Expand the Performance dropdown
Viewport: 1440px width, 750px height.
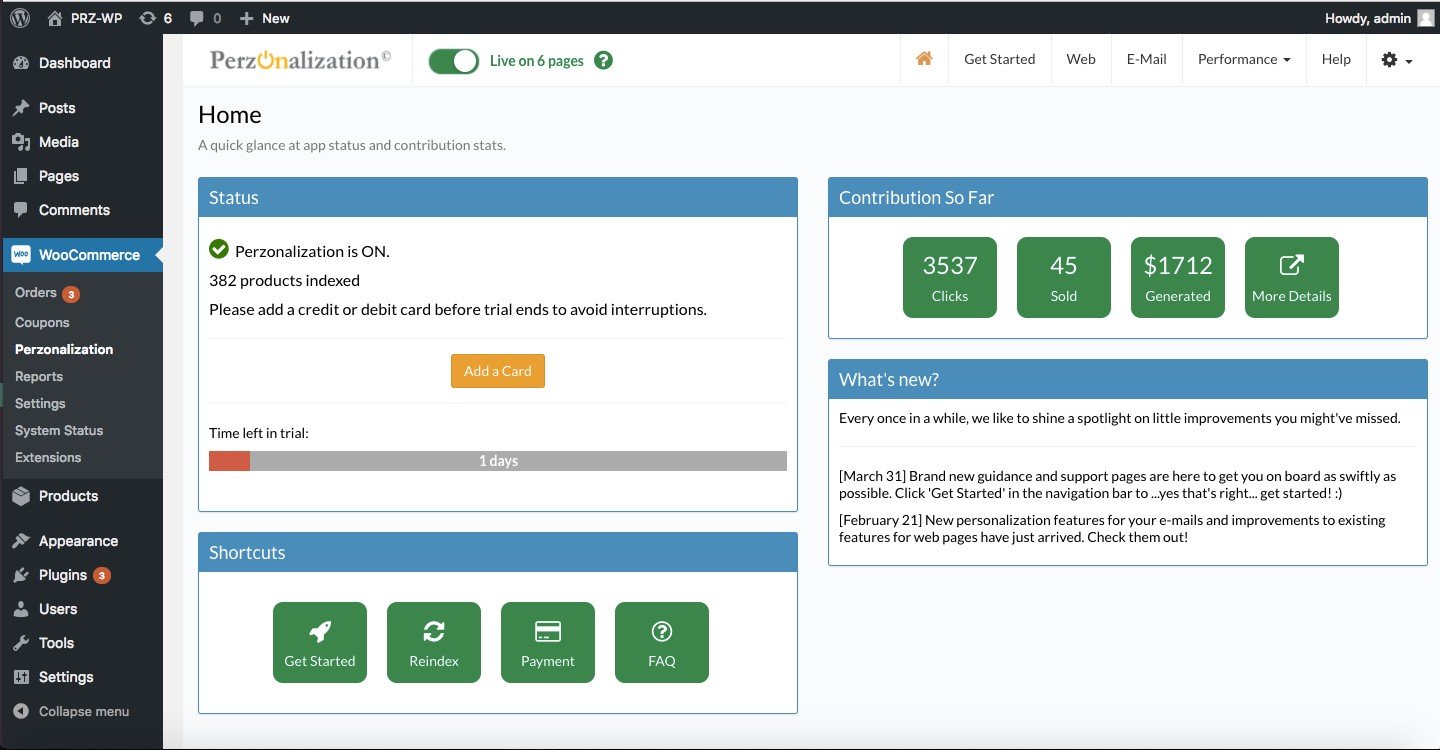click(1244, 59)
